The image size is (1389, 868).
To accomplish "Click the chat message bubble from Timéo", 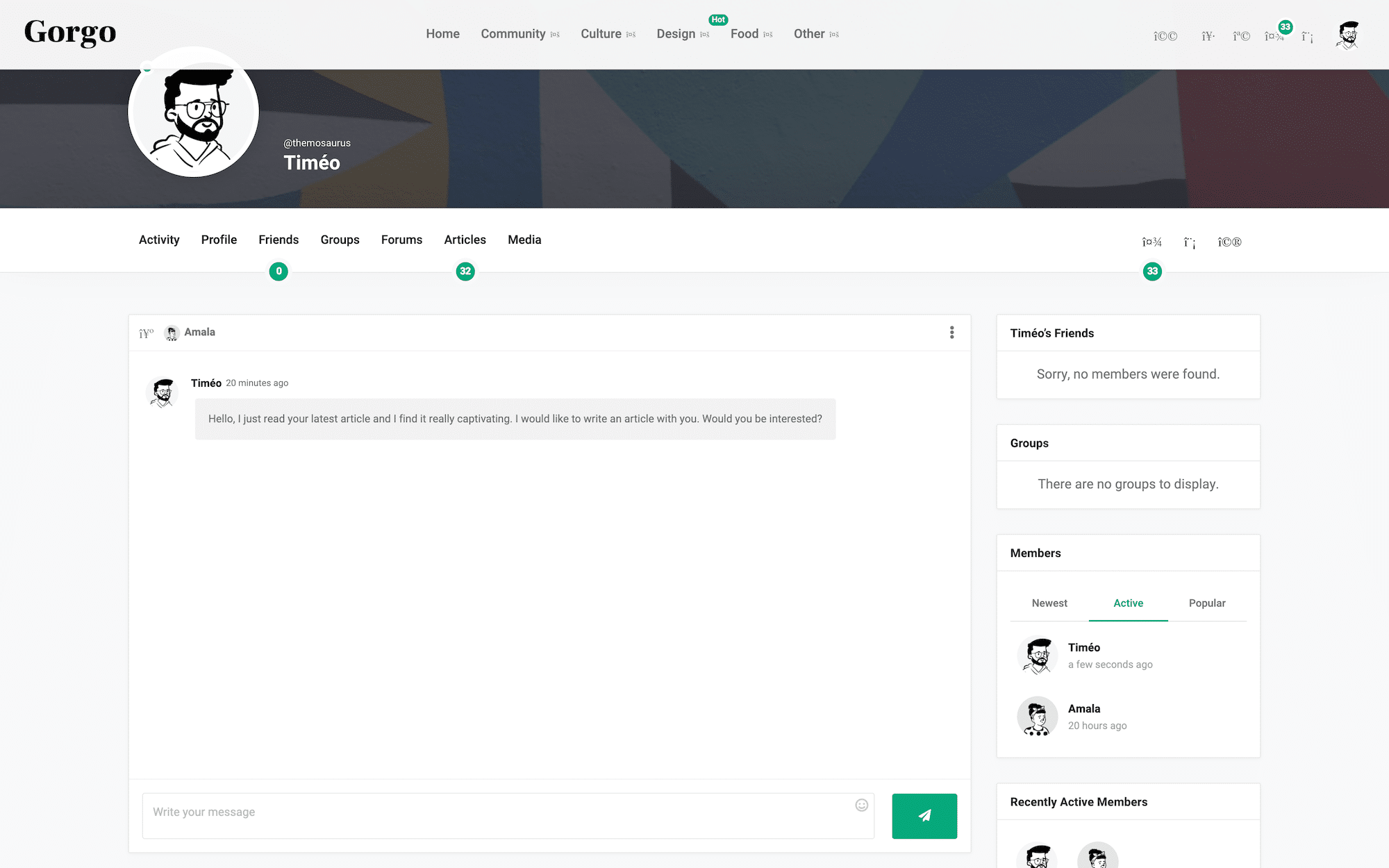I will pyautogui.click(x=515, y=419).
